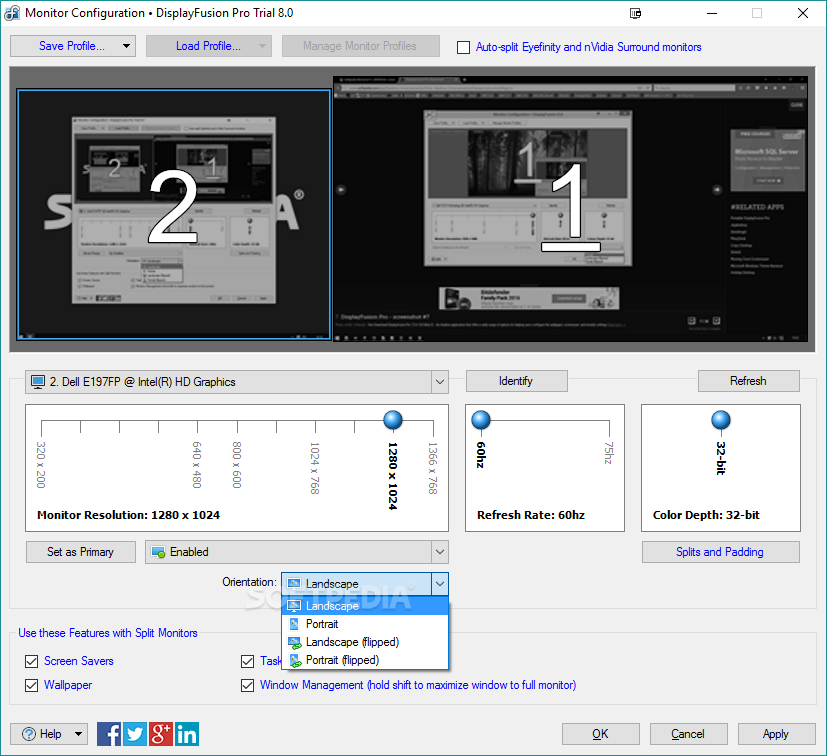Click the 800 x 600 resolution label
The image size is (827, 756).
(237, 465)
